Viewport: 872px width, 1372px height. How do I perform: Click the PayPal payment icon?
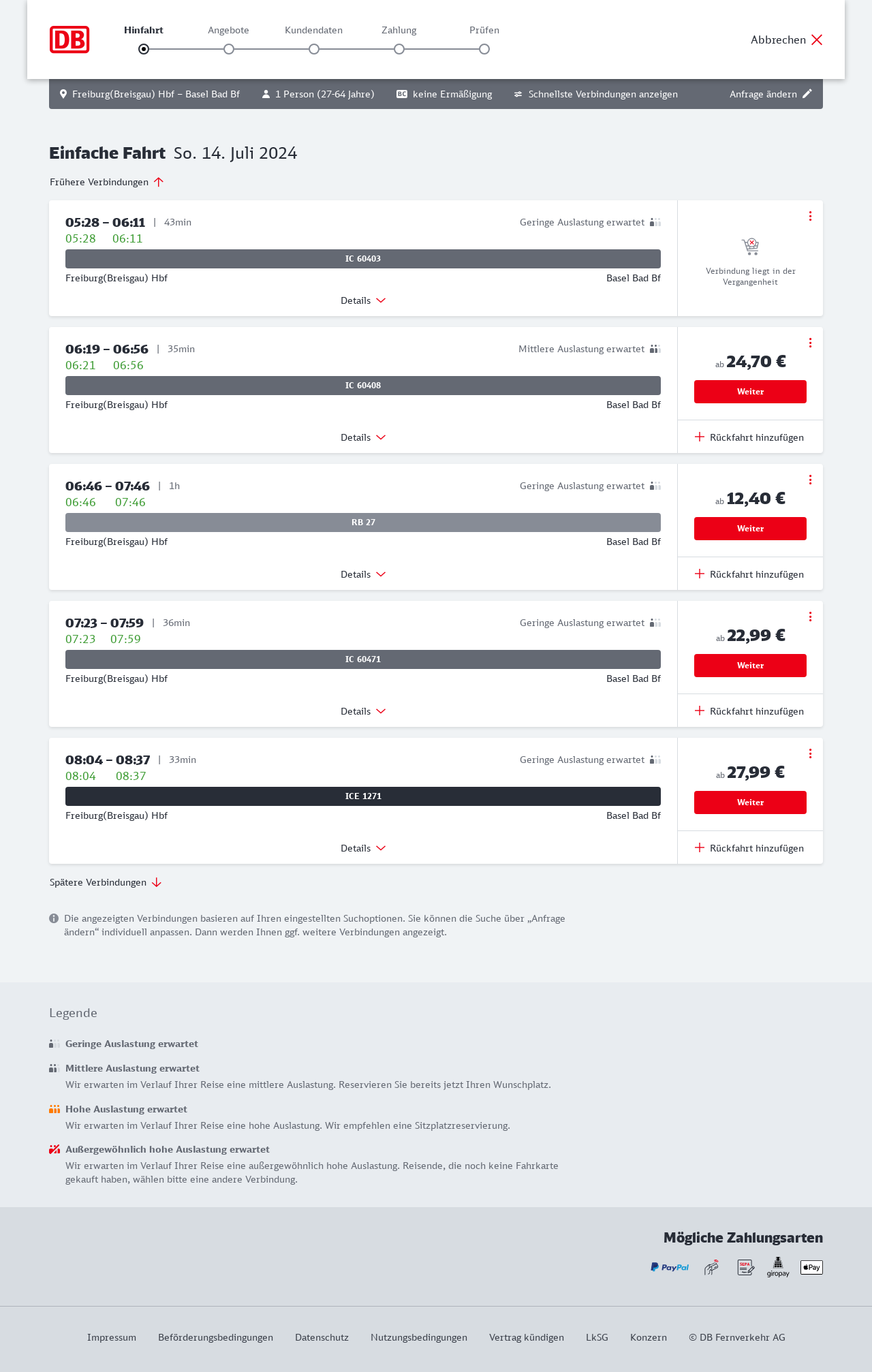670,1267
